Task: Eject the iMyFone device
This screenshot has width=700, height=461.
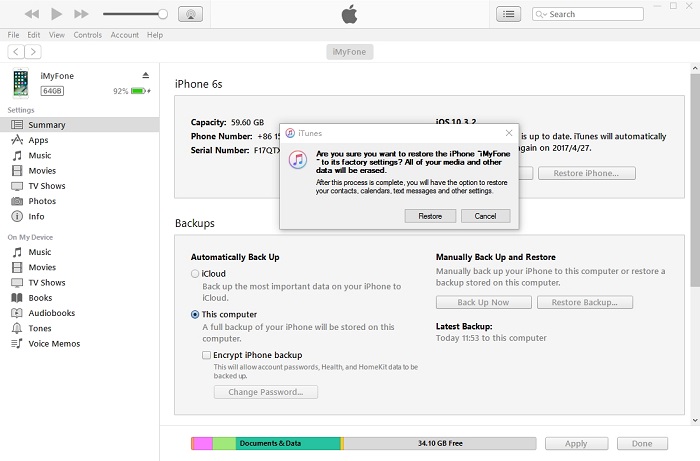Action: (x=146, y=75)
